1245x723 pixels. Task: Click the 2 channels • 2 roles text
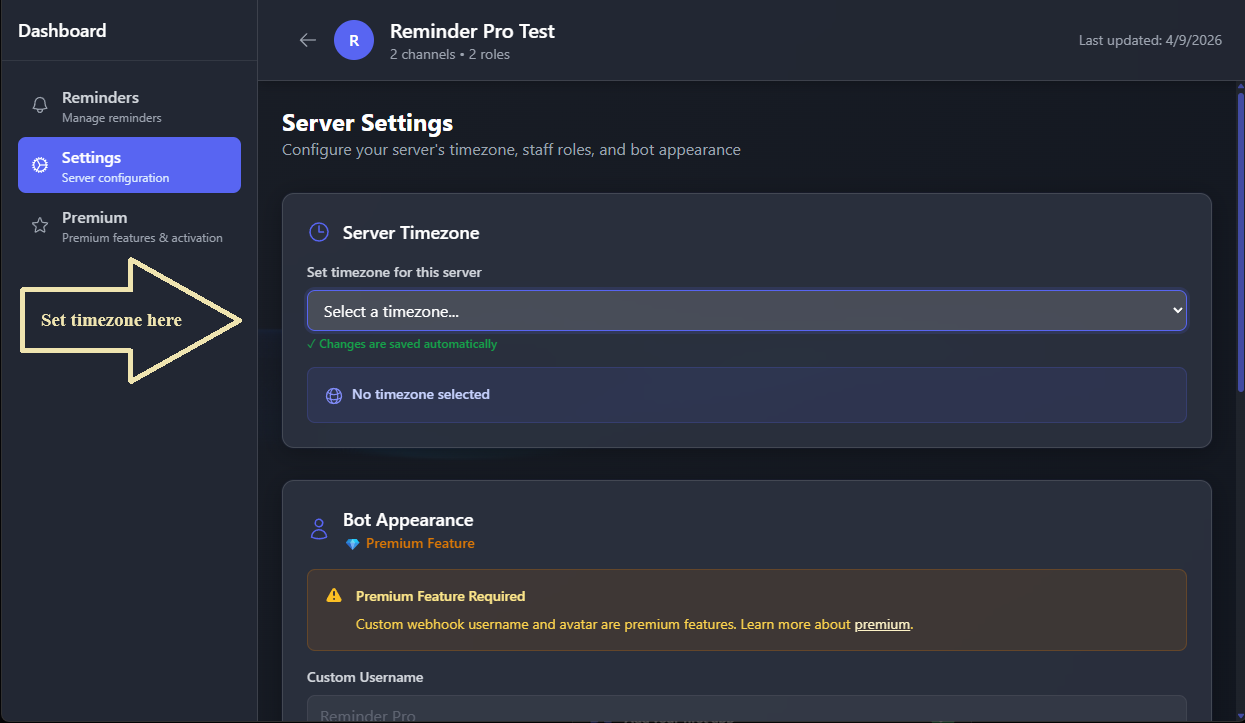click(x=450, y=55)
